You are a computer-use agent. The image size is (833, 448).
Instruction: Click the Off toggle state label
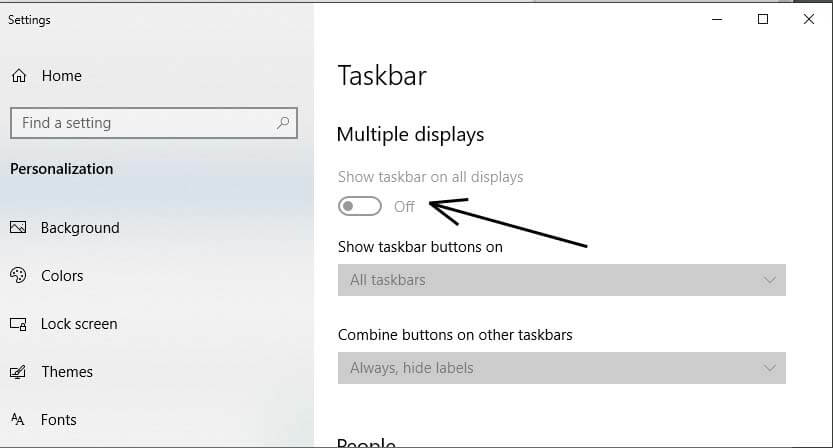coord(404,207)
